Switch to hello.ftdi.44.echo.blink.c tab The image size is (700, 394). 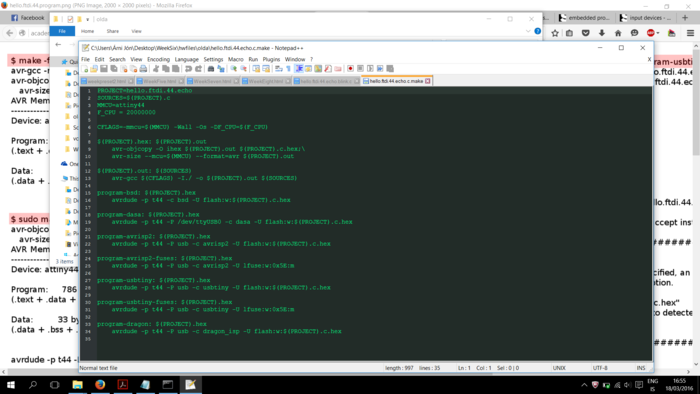tap(326, 81)
